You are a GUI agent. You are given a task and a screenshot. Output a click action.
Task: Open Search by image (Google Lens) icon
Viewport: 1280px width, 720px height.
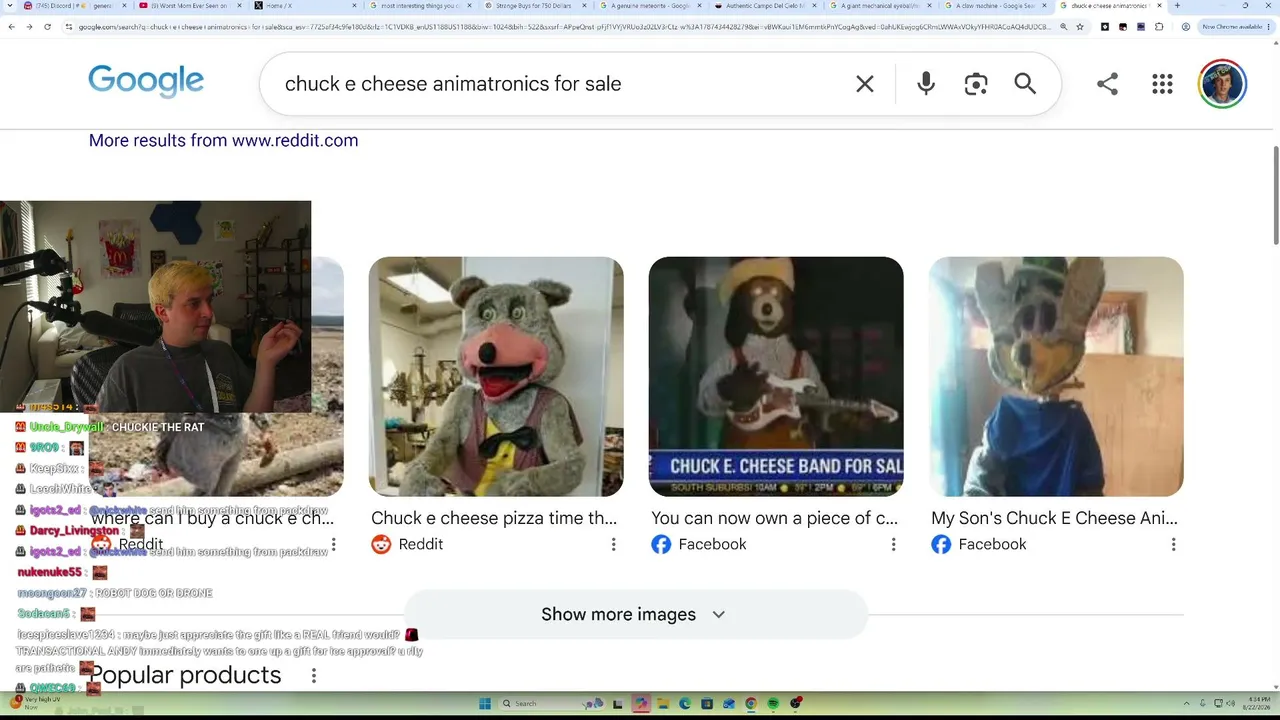tap(976, 84)
